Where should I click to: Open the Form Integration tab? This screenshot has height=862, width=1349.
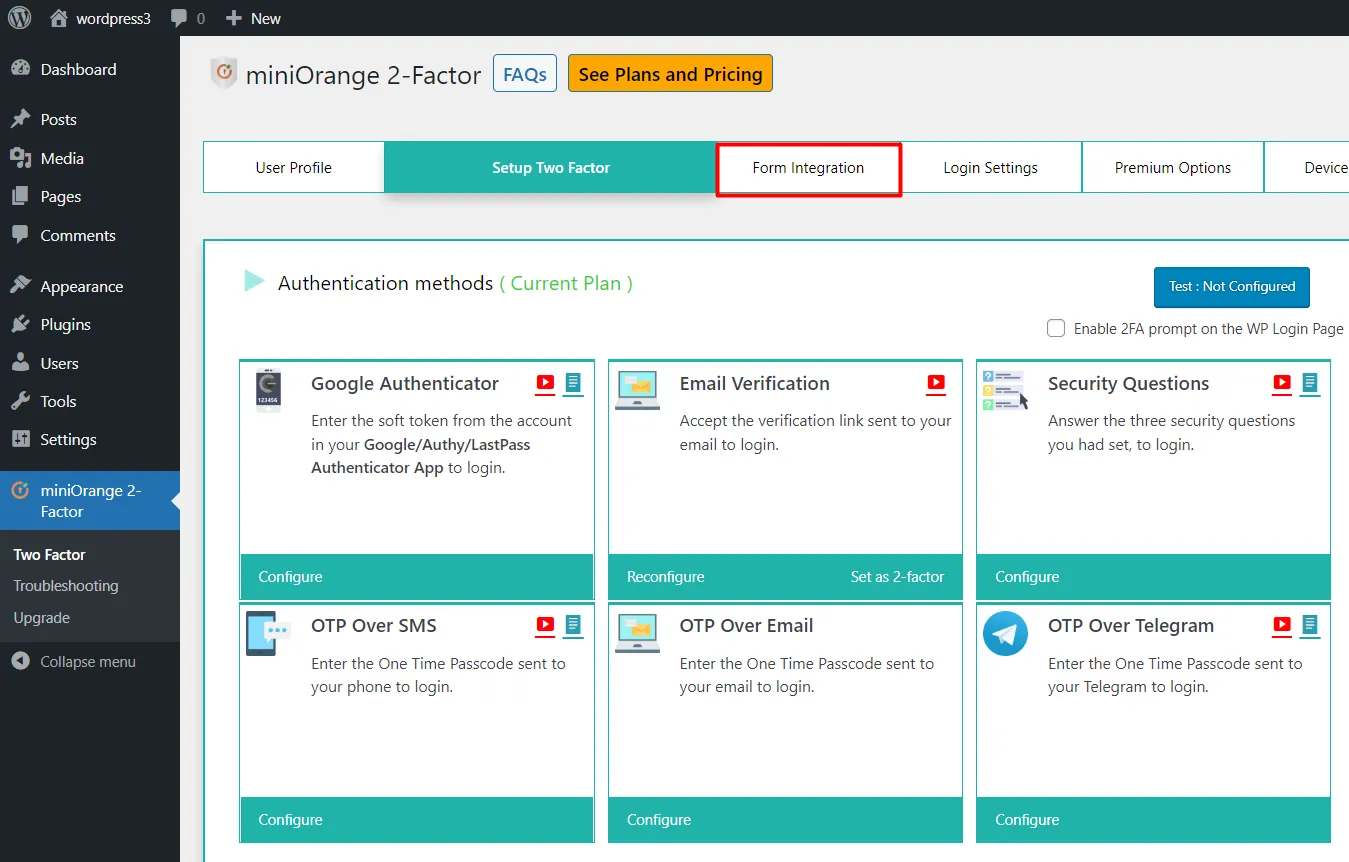808,168
